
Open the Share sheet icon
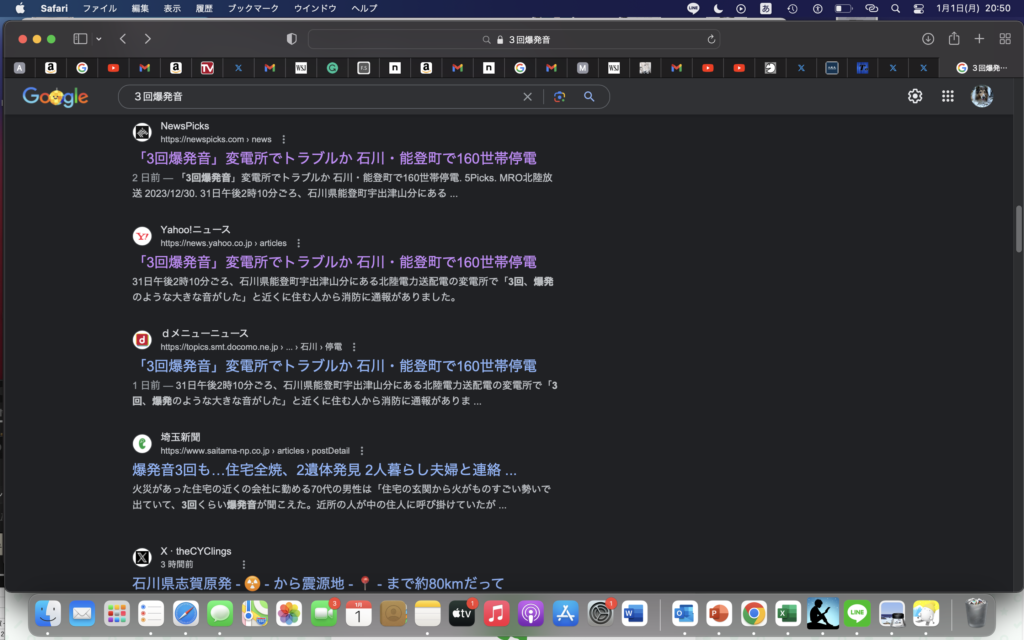tap(954, 38)
